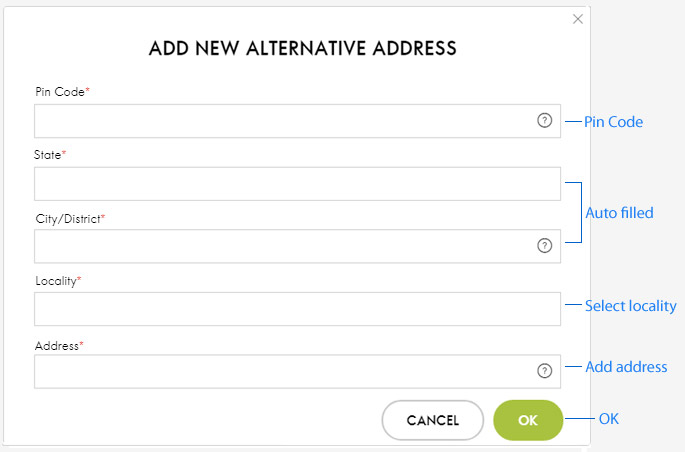Click the black Address field label
Screen dimensions: 685x452
[x=59, y=346]
